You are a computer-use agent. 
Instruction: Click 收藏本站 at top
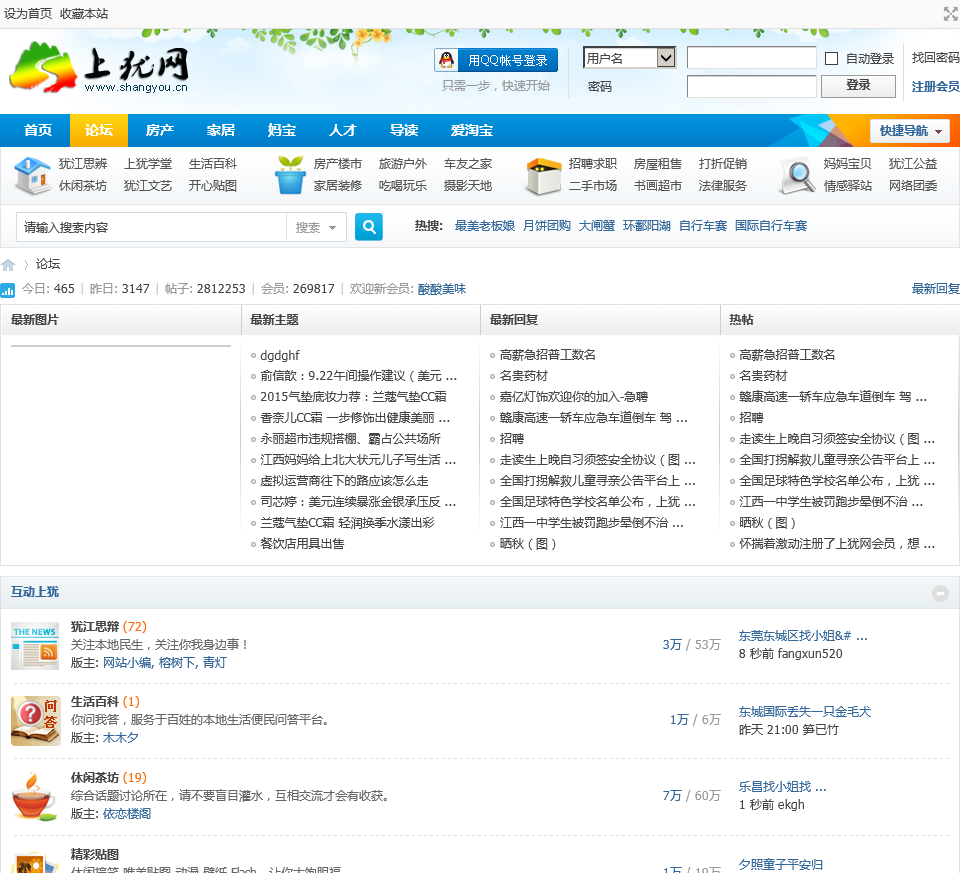pos(84,13)
